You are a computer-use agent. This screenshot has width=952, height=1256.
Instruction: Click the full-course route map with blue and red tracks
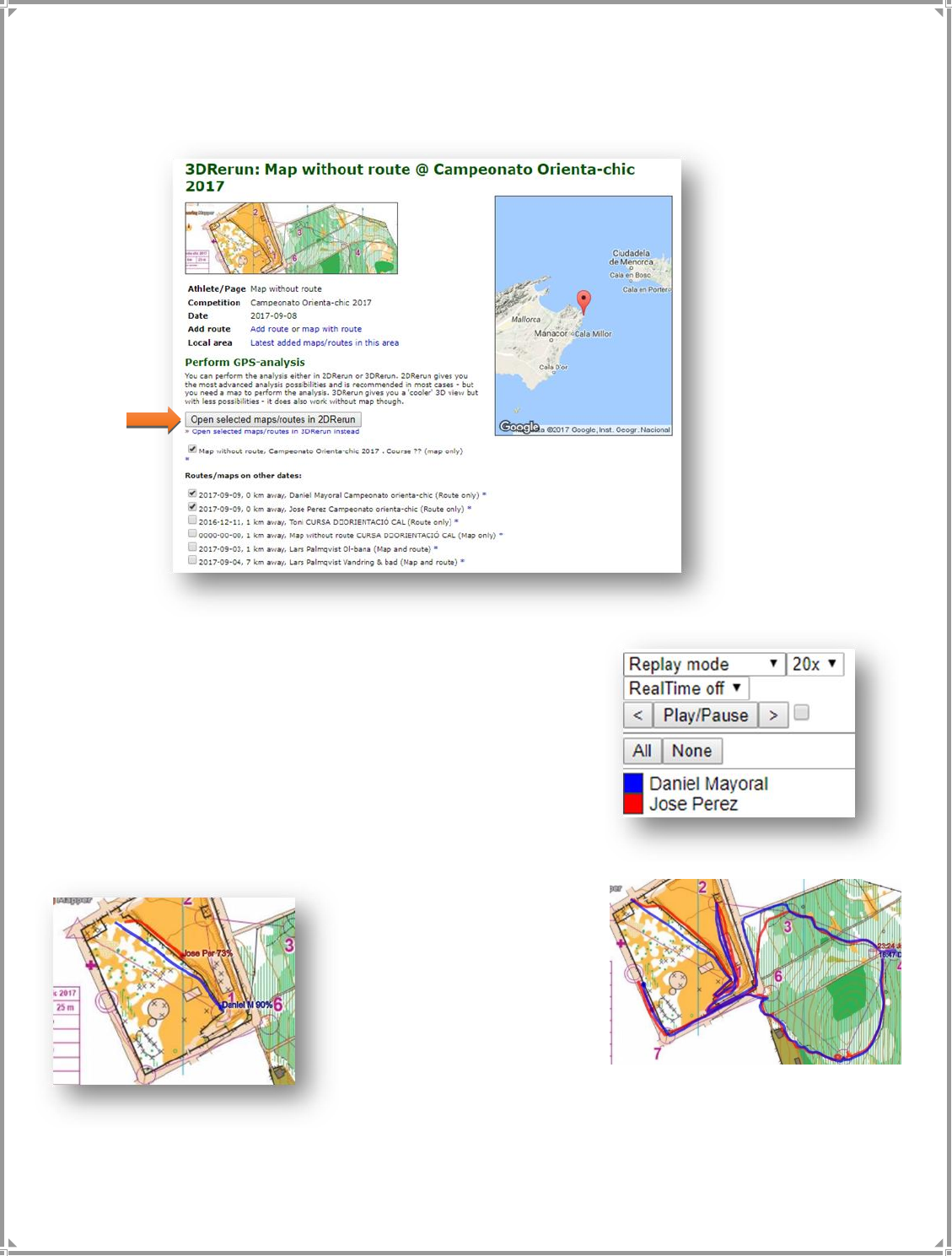point(756,971)
